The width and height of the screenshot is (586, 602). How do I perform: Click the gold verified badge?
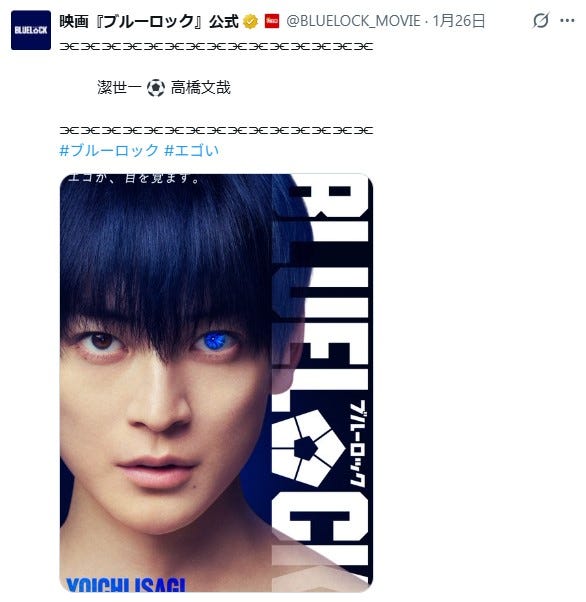point(250,21)
